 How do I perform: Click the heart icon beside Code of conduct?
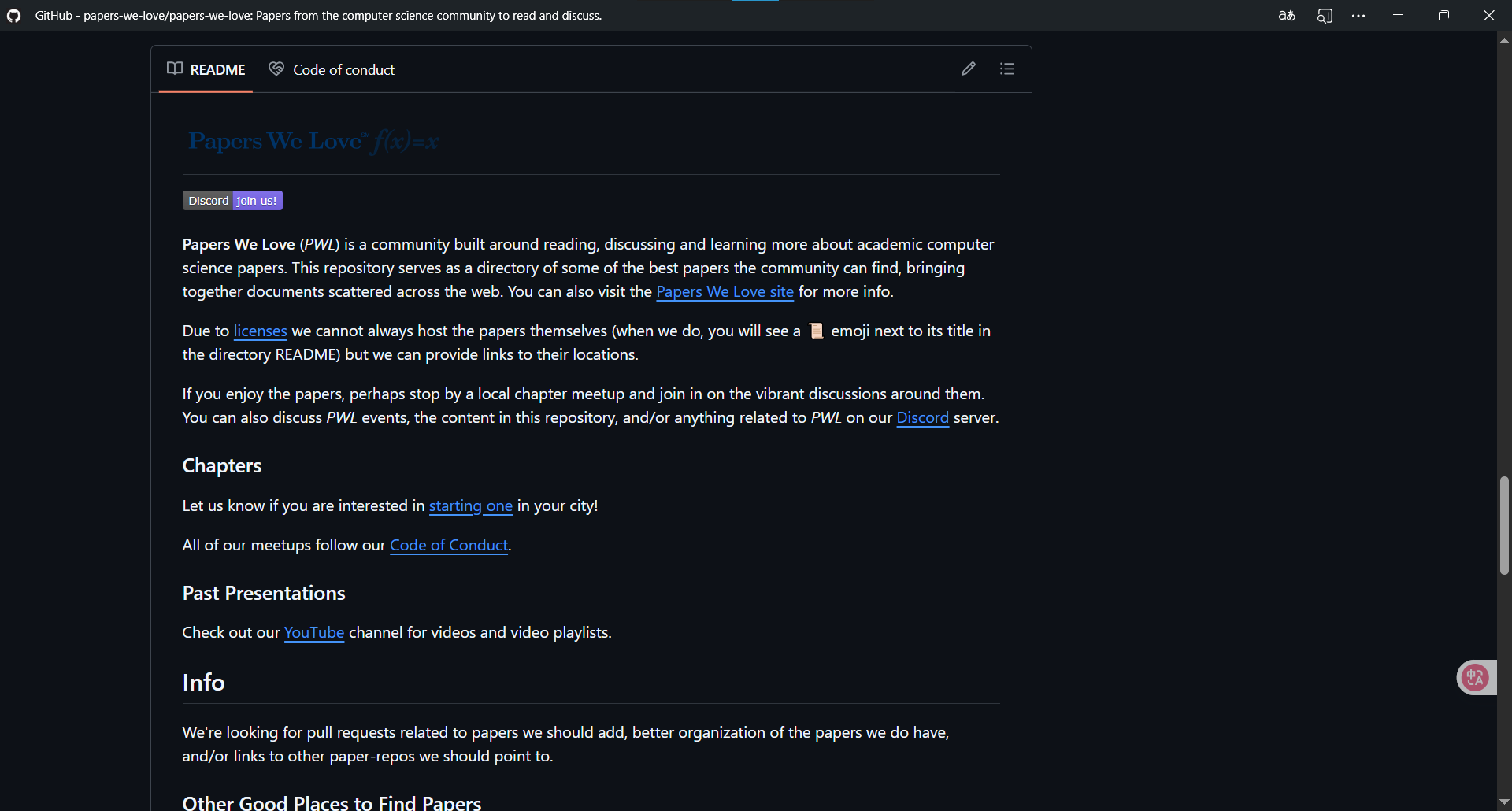(276, 69)
